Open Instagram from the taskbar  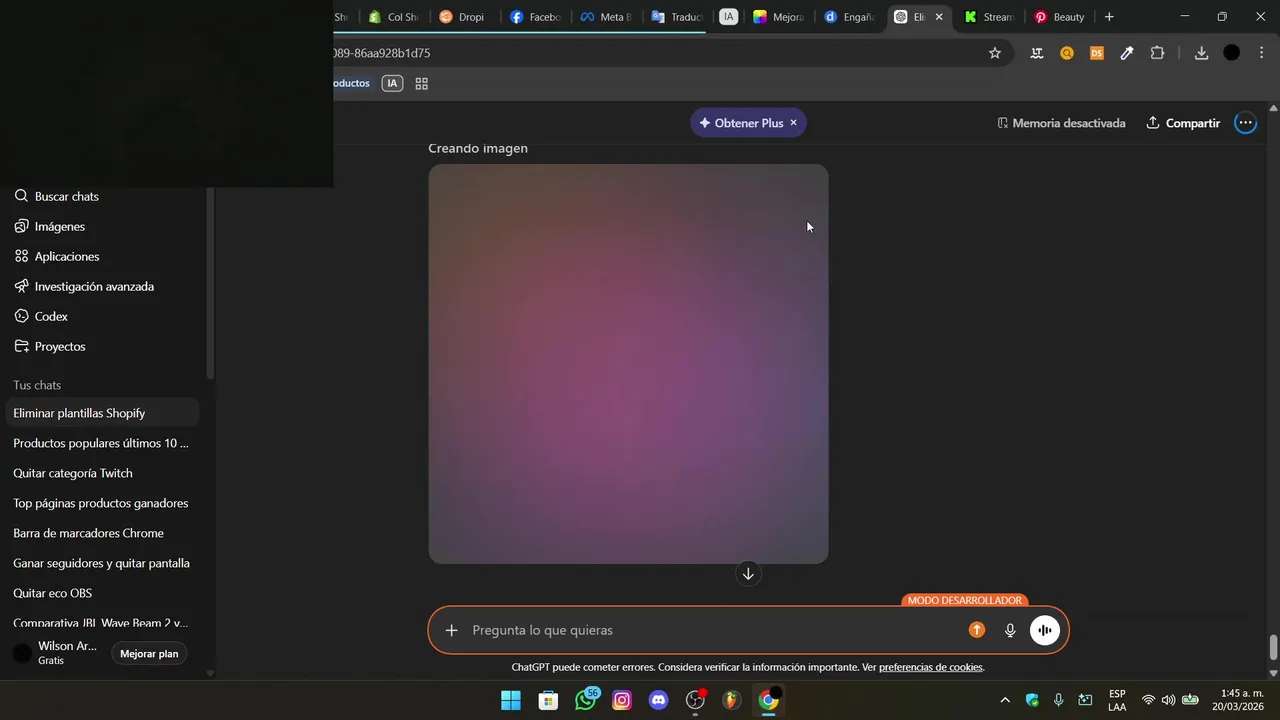(x=622, y=700)
